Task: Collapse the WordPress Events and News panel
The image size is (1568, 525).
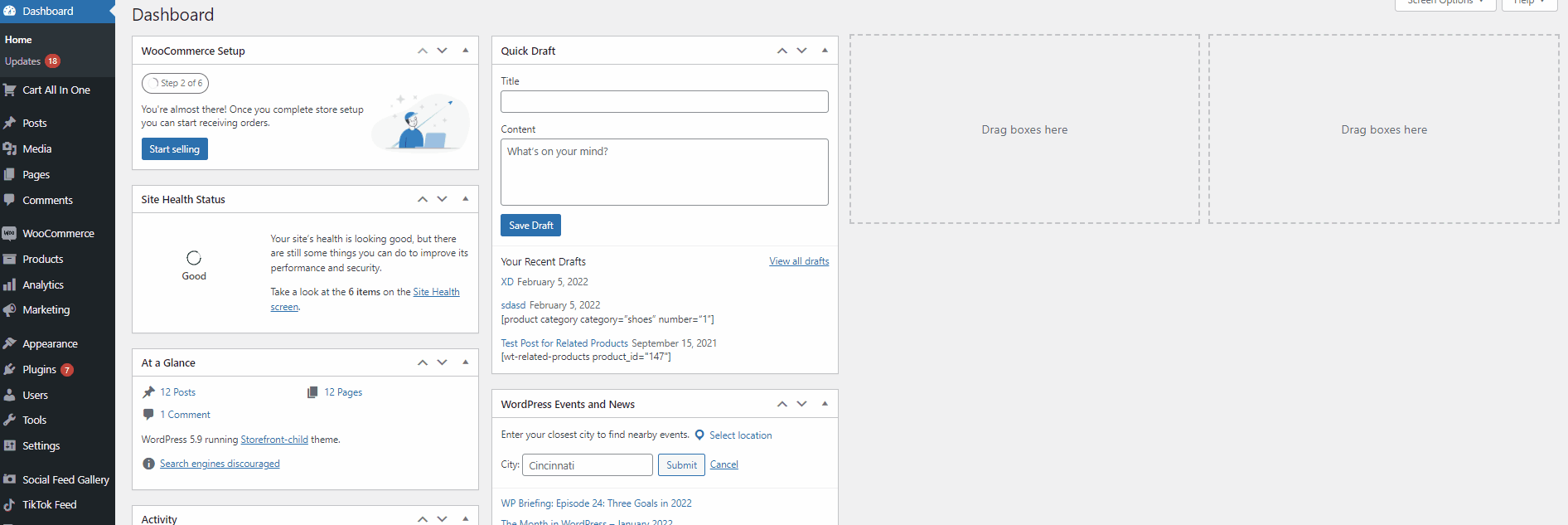Action: 825,404
